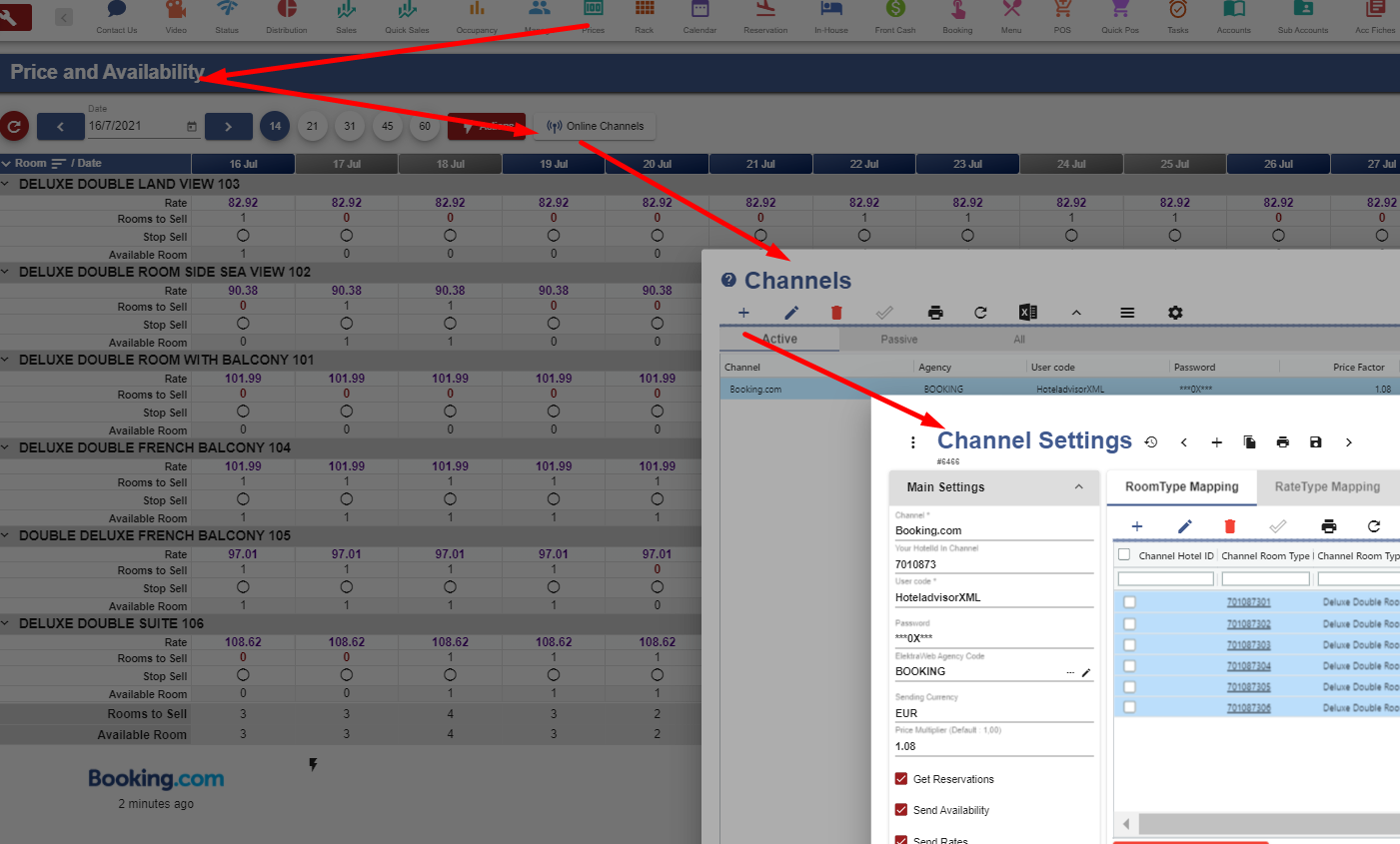Screen dimensions: 1400x844
Task: Collapse the DELUXE DOUBLE SUITE 106 group
Action: point(6,623)
